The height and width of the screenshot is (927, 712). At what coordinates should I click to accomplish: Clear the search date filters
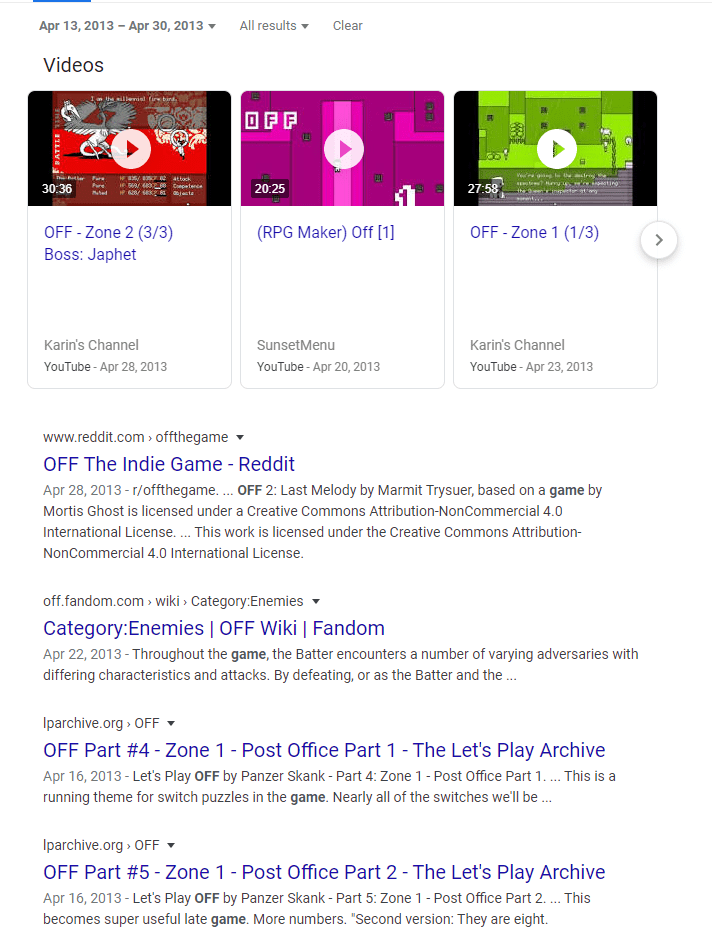pyautogui.click(x=347, y=26)
